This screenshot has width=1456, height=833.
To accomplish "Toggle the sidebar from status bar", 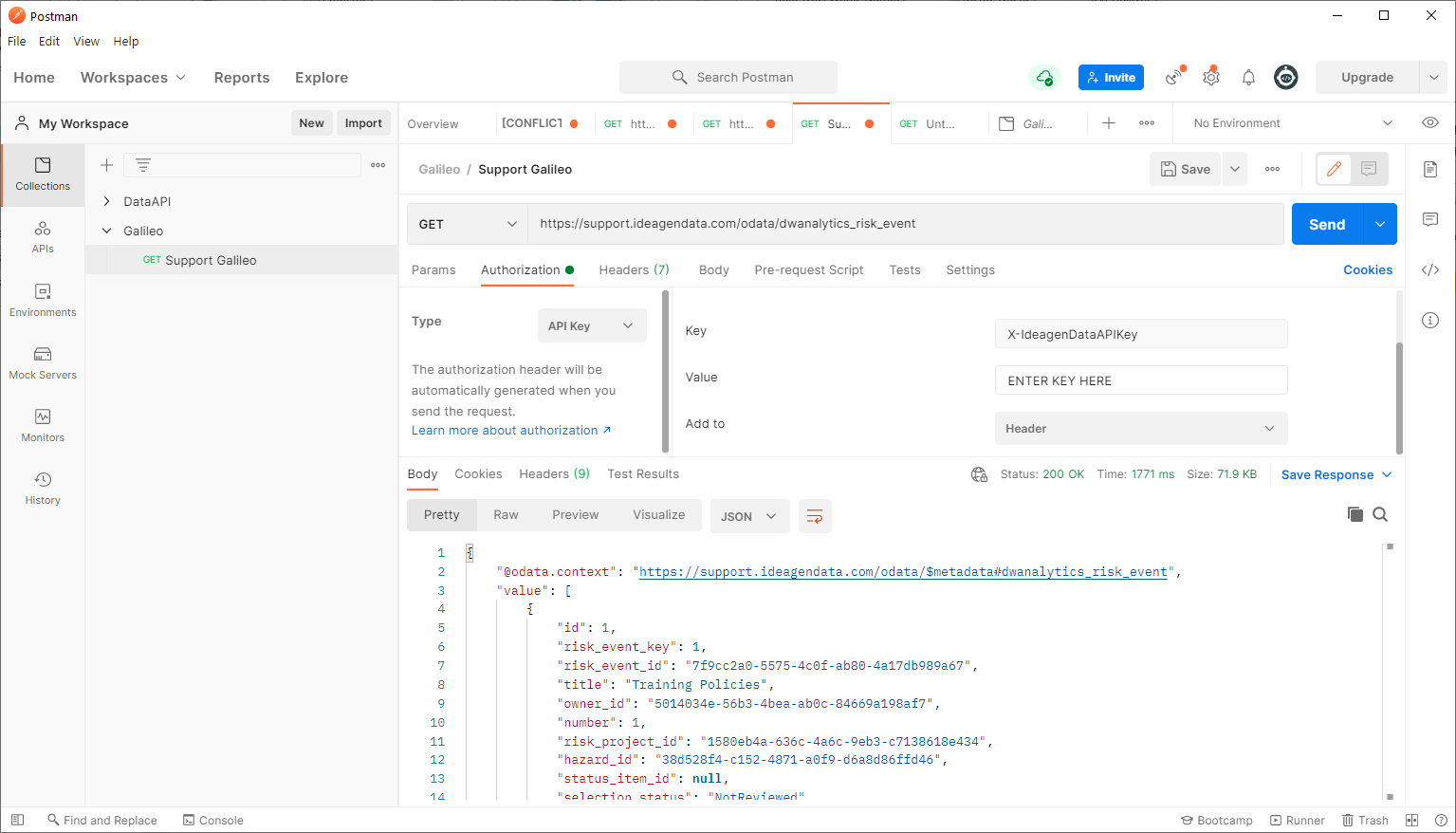I will (17, 820).
